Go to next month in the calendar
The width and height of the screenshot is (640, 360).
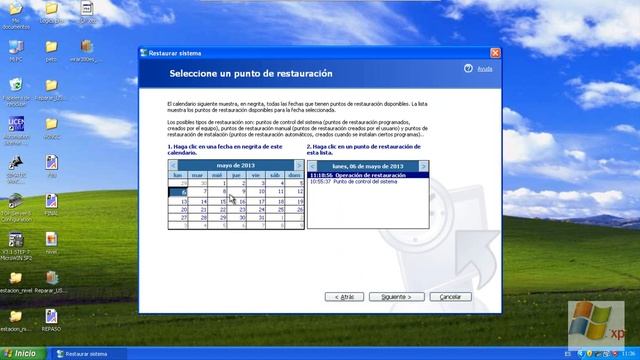click(299, 165)
